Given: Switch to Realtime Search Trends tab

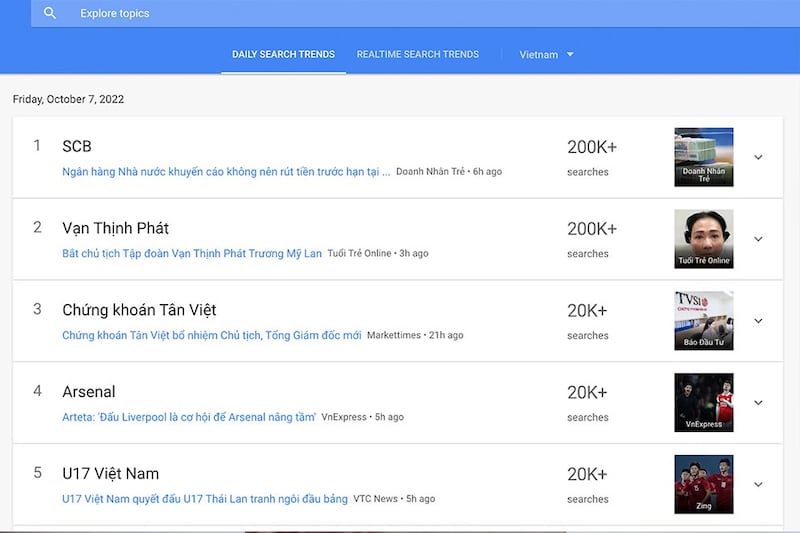Looking at the screenshot, I should 417,54.
